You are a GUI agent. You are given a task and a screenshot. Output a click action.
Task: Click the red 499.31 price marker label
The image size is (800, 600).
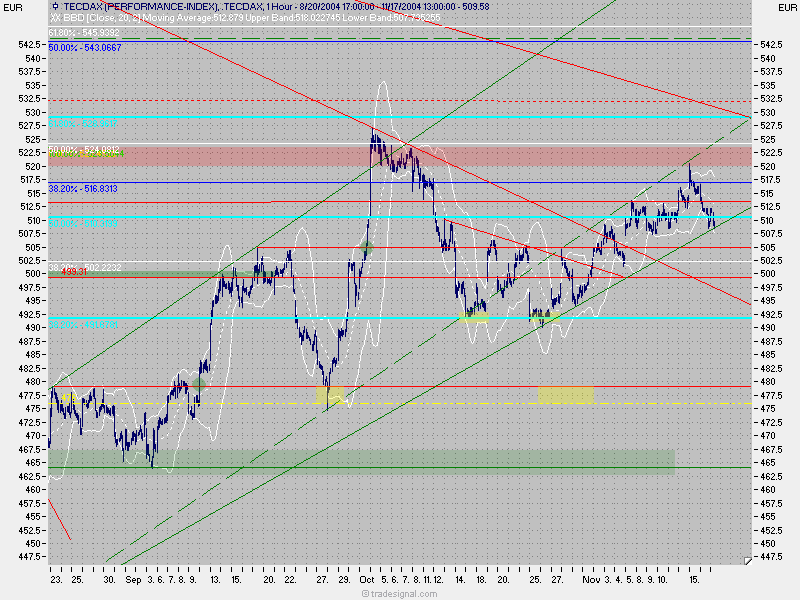click(72, 272)
